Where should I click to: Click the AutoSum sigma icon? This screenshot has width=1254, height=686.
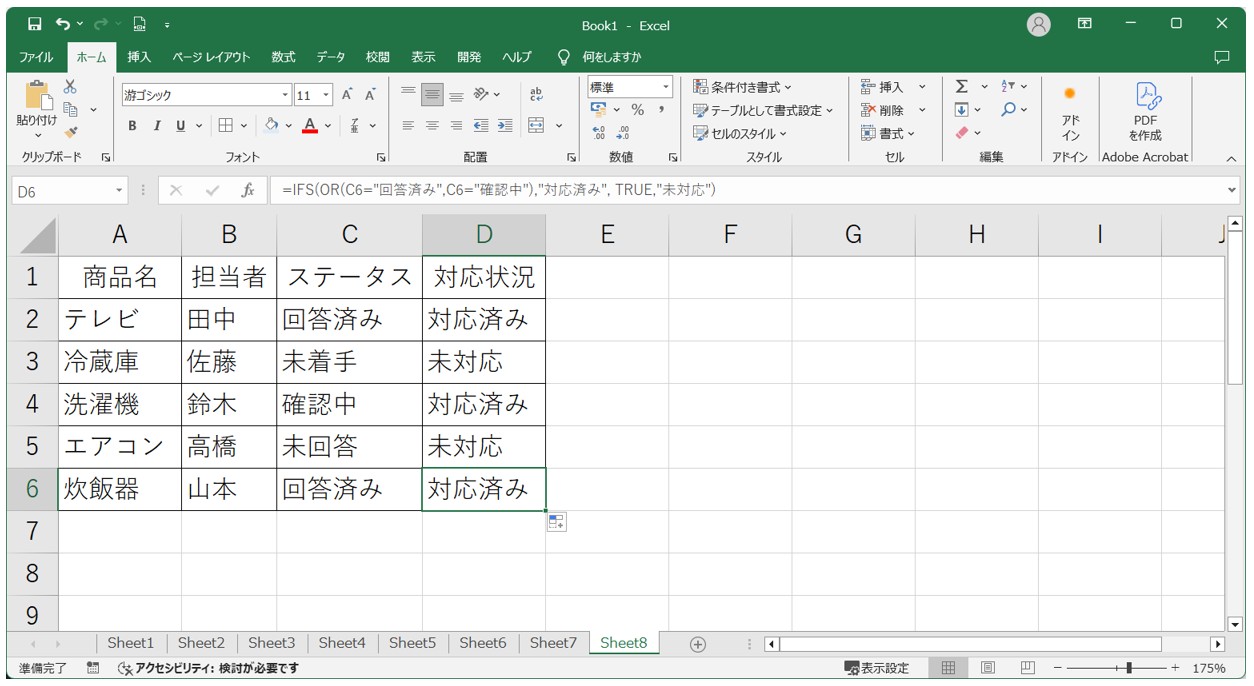point(961,87)
